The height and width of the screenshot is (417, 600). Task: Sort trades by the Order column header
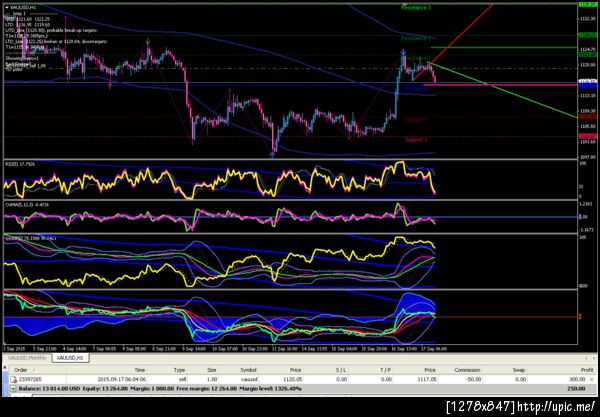21,370
